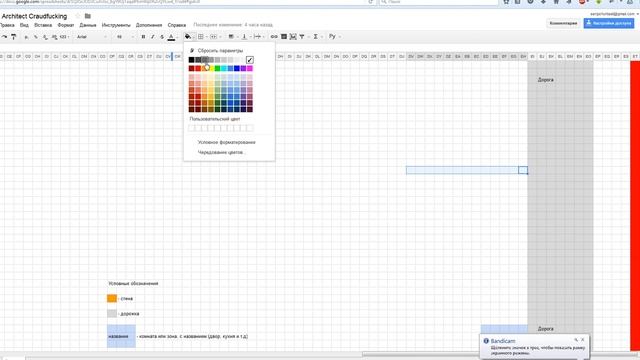
Task: Open the Arial font family dropdown
Action: click(92, 37)
